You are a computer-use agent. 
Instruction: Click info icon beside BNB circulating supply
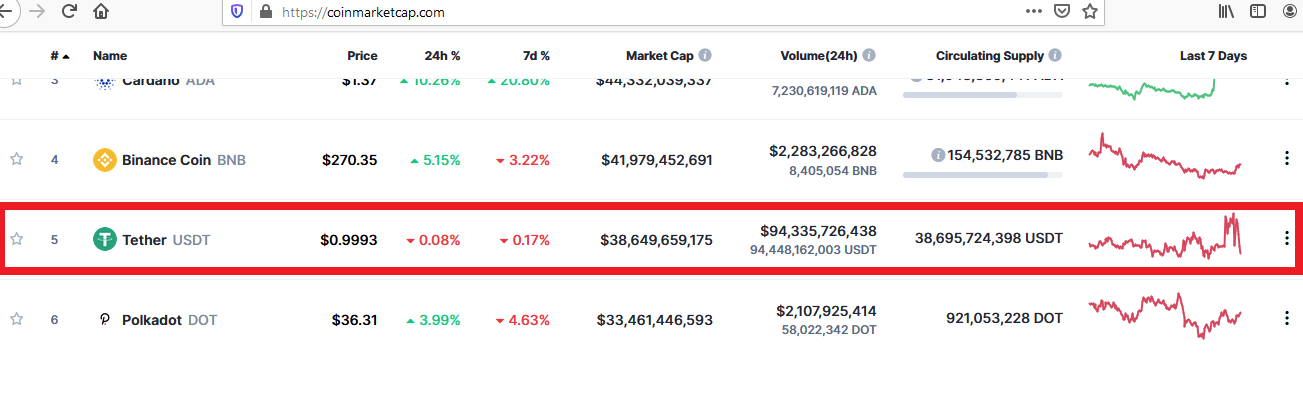tap(938, 156)
